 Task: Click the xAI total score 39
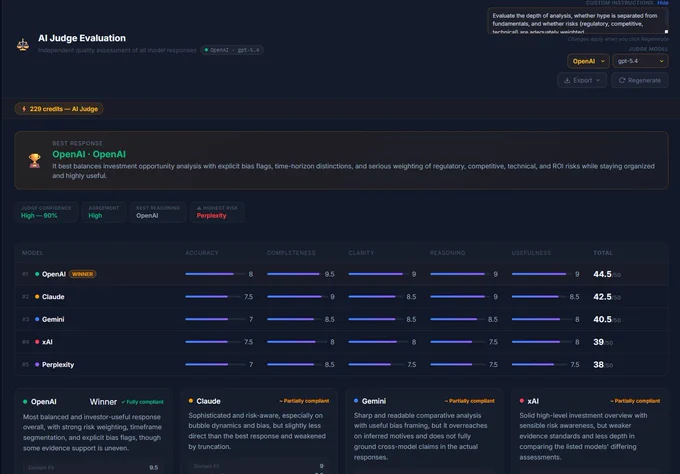click(598, 342)
